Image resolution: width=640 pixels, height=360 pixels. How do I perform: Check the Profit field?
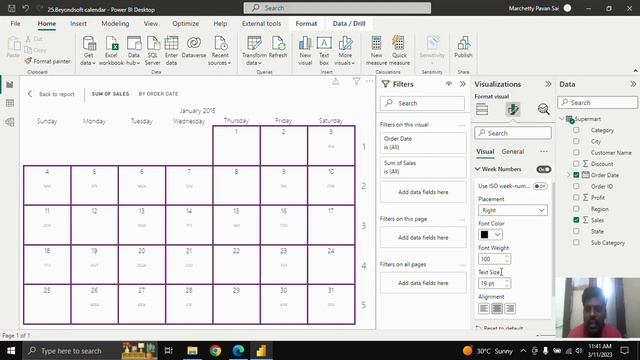[576, 198]
